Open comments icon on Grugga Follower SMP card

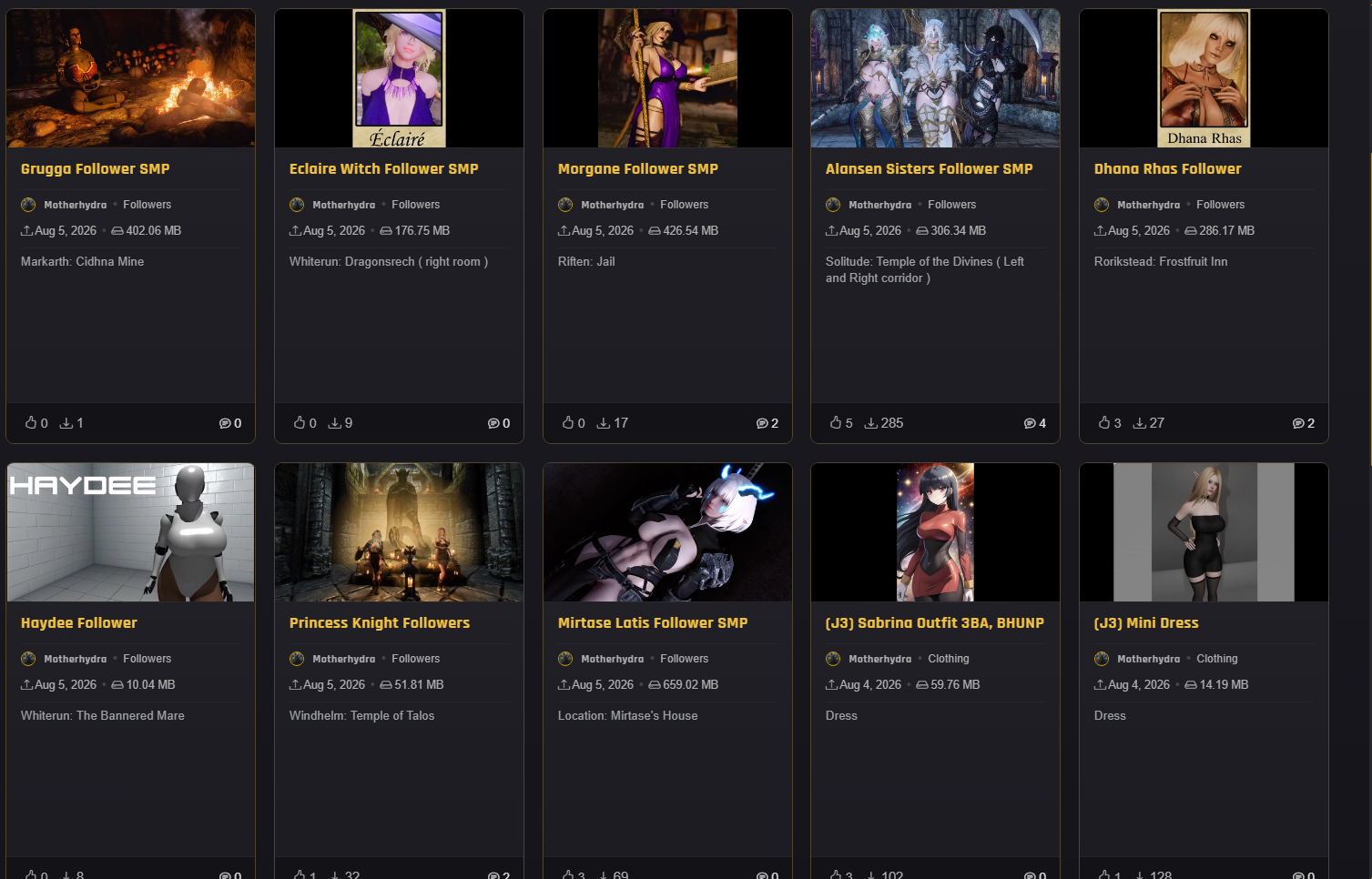225,423
